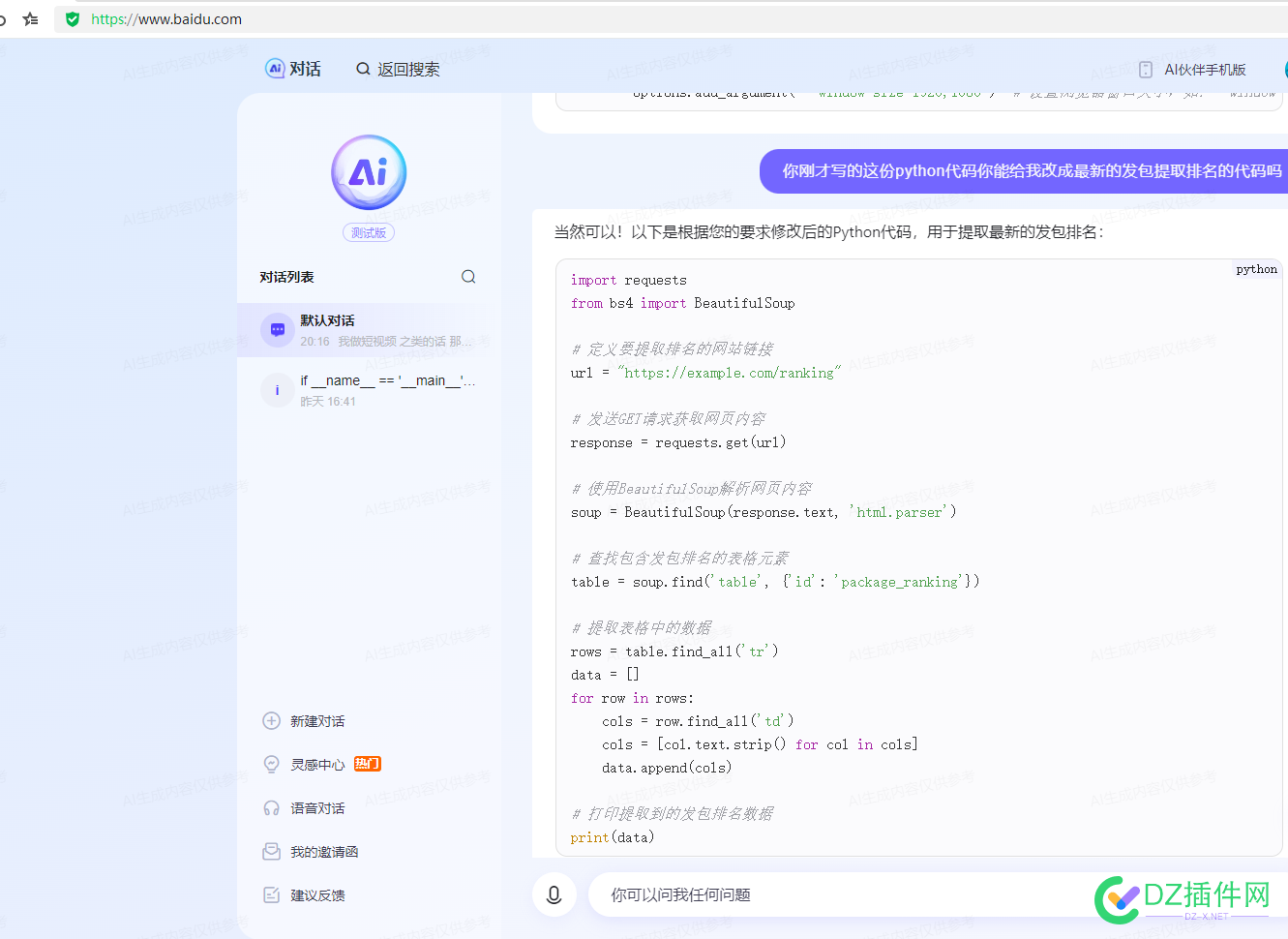Click the 对话列表 heading
The image size is (1288, 939).
286,277
